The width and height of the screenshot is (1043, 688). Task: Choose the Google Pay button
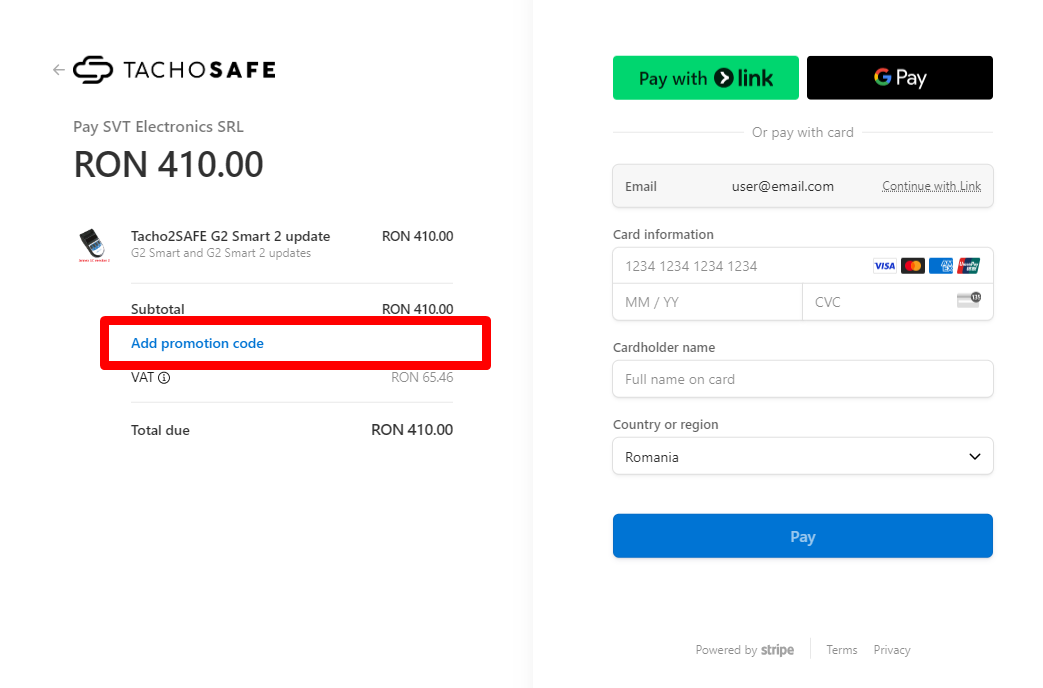pos(899,78)
